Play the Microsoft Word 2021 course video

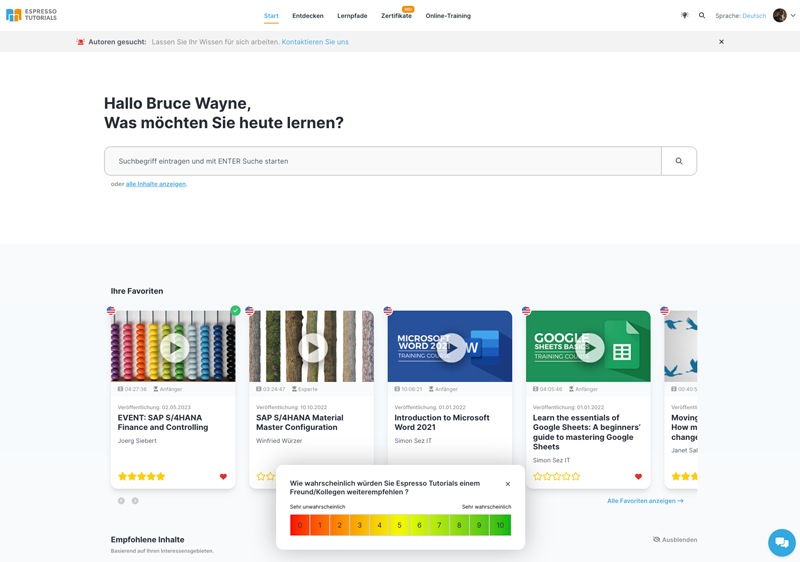pyautogui.click(x=451, y=348)
